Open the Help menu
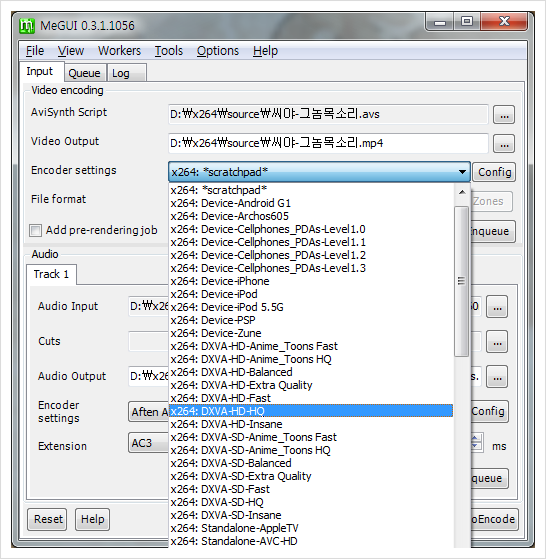This screenshot has height=559, width=546. click(266, 51)
